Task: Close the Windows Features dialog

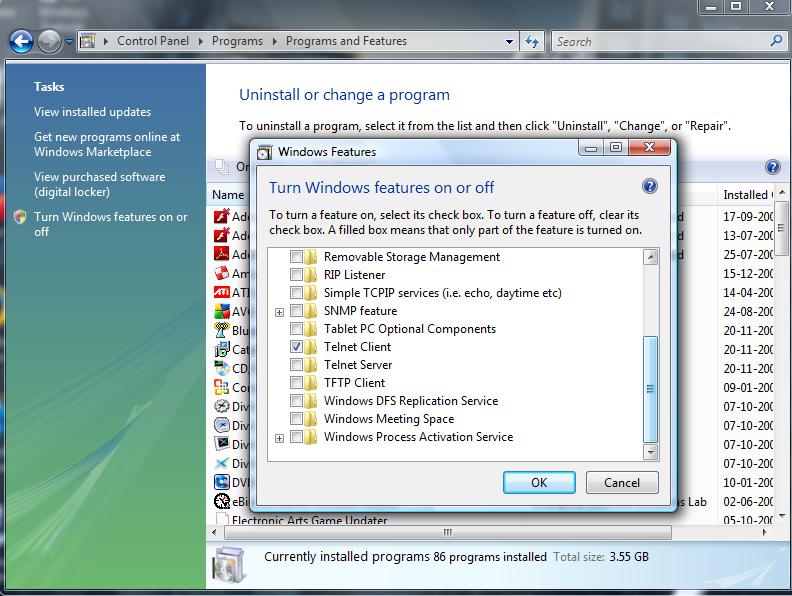Action: (650, 147)
